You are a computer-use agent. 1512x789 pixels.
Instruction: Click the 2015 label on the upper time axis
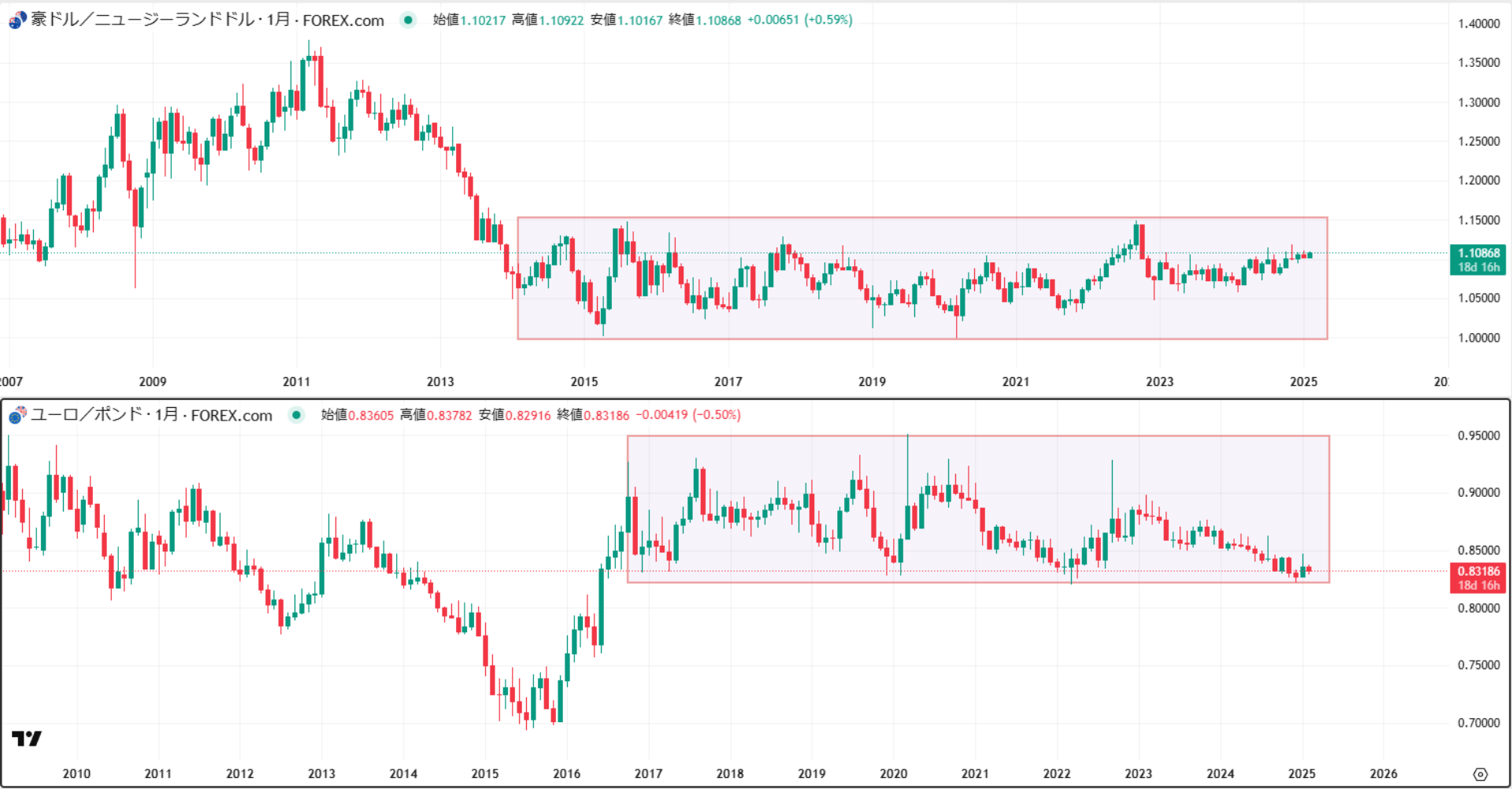(x=584, y=382)
